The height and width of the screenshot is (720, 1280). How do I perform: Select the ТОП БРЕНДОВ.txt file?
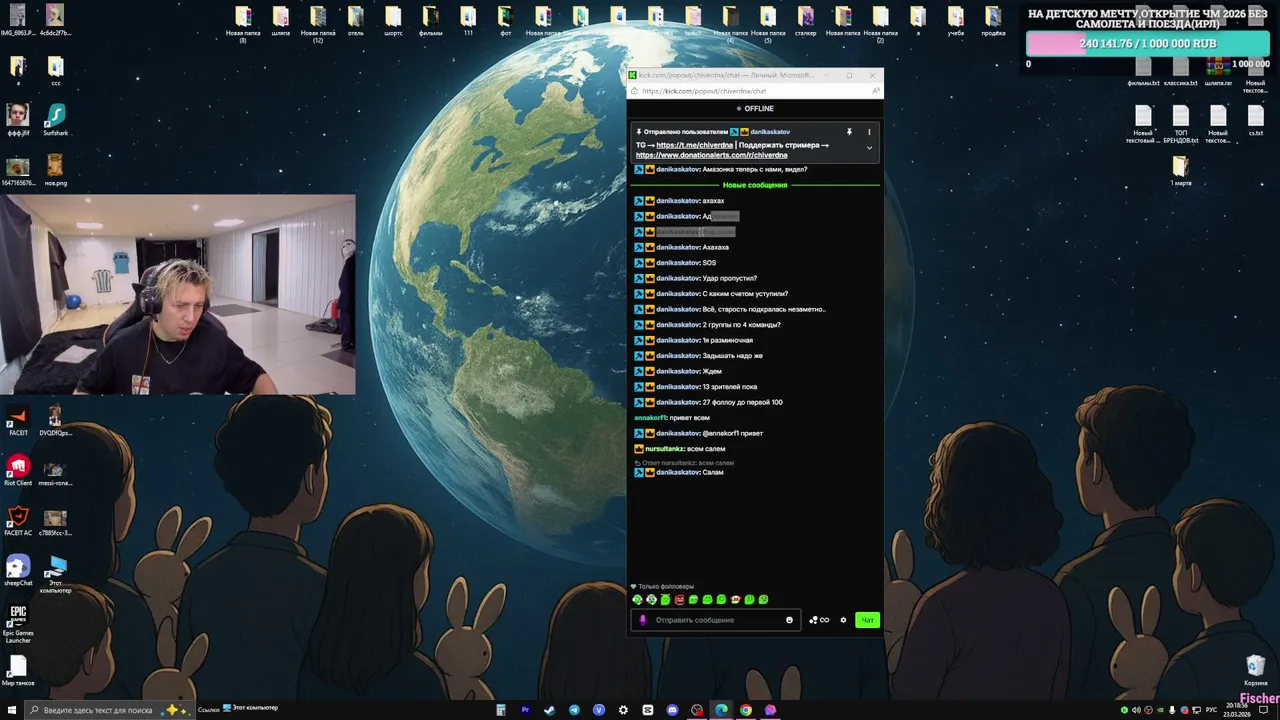click(x=1180, y=126)
